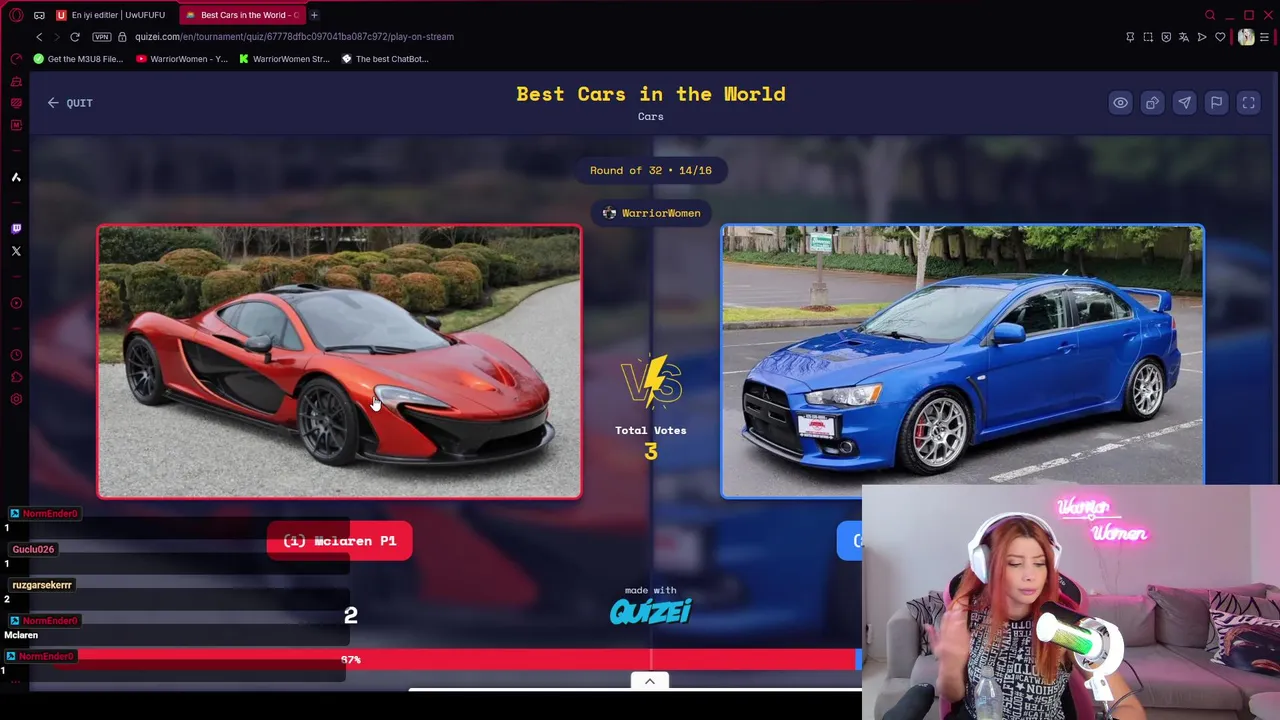1280x720 pixels.
Task: Open Extensions cube in sidebar
Action: [16, 377]
